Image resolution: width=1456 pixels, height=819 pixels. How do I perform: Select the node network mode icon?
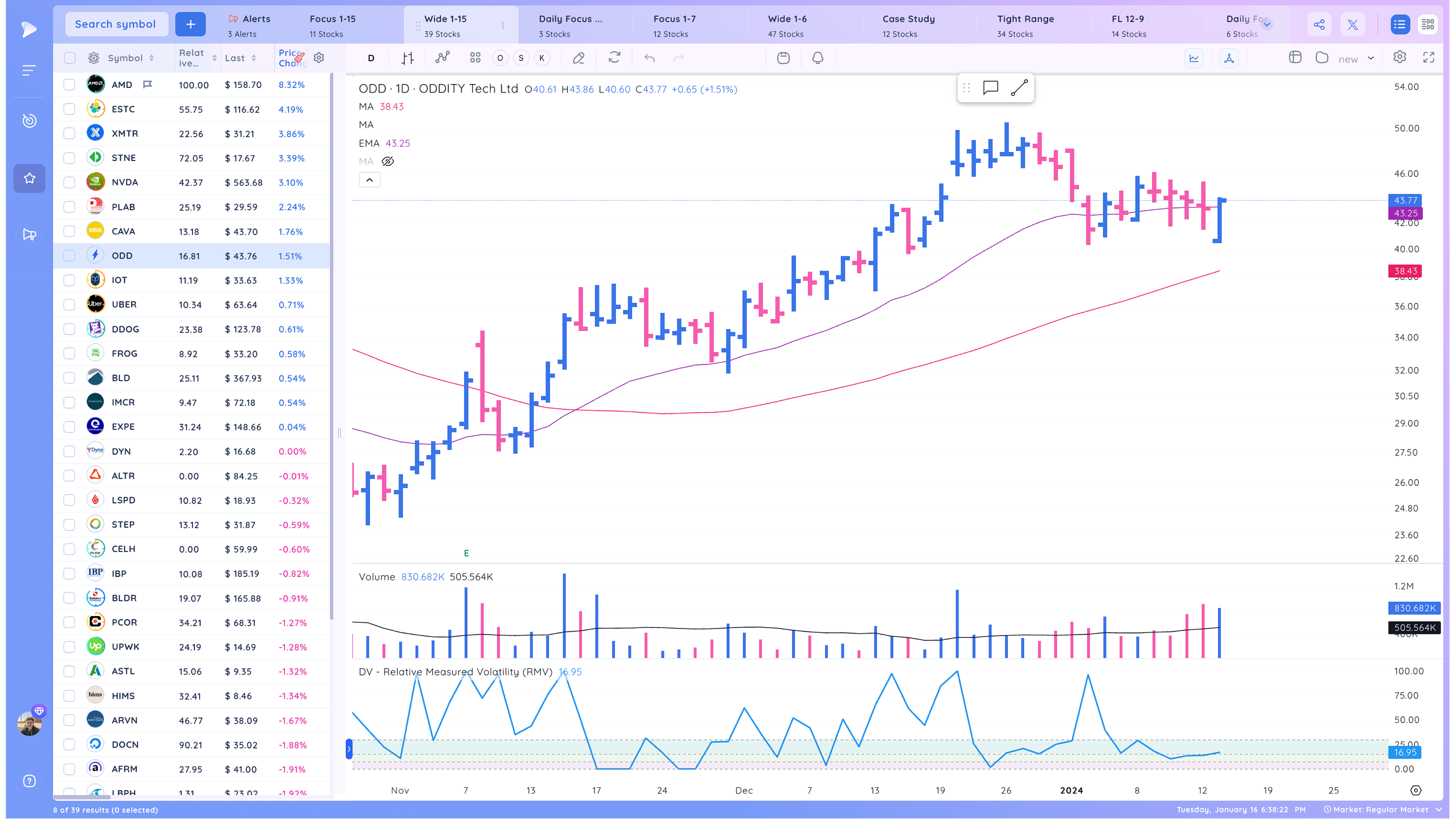click(1229, 58)
